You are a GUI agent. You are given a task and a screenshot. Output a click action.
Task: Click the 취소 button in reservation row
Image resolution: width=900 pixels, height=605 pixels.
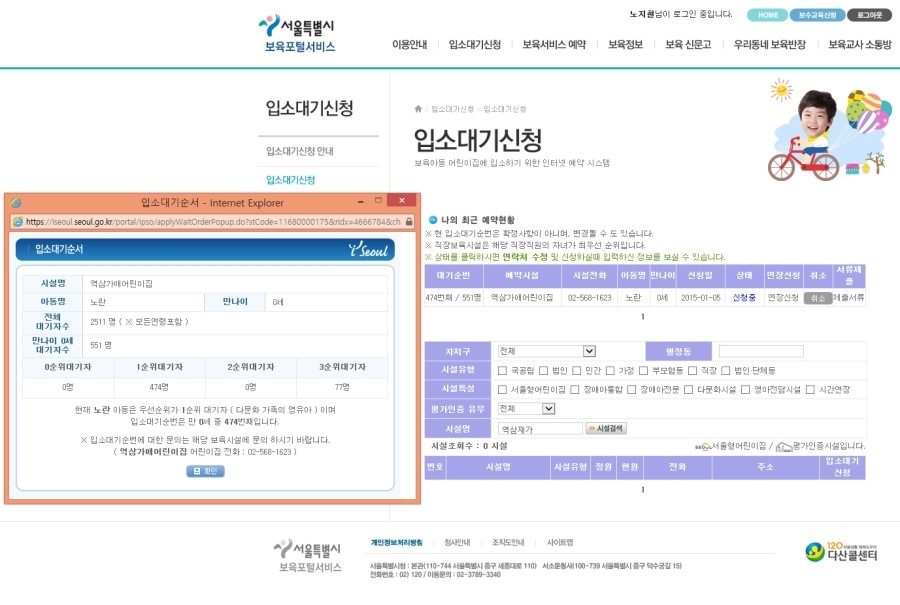pos(817,298)
